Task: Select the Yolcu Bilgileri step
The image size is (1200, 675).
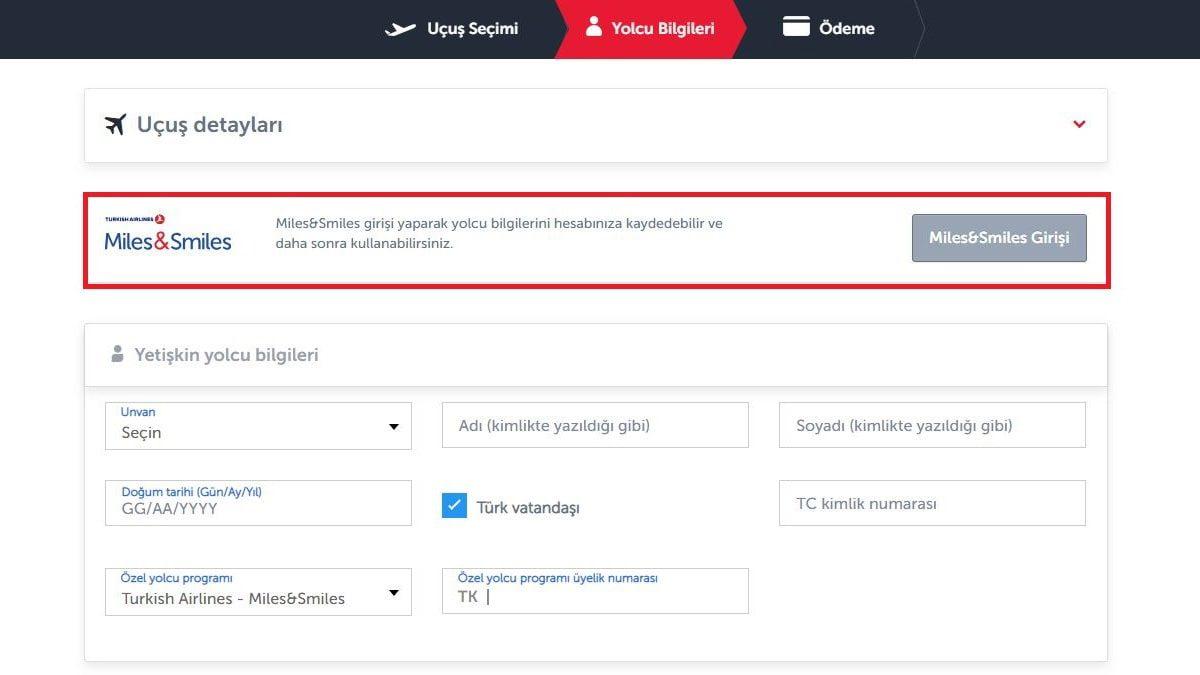Action: pos(662,28)
